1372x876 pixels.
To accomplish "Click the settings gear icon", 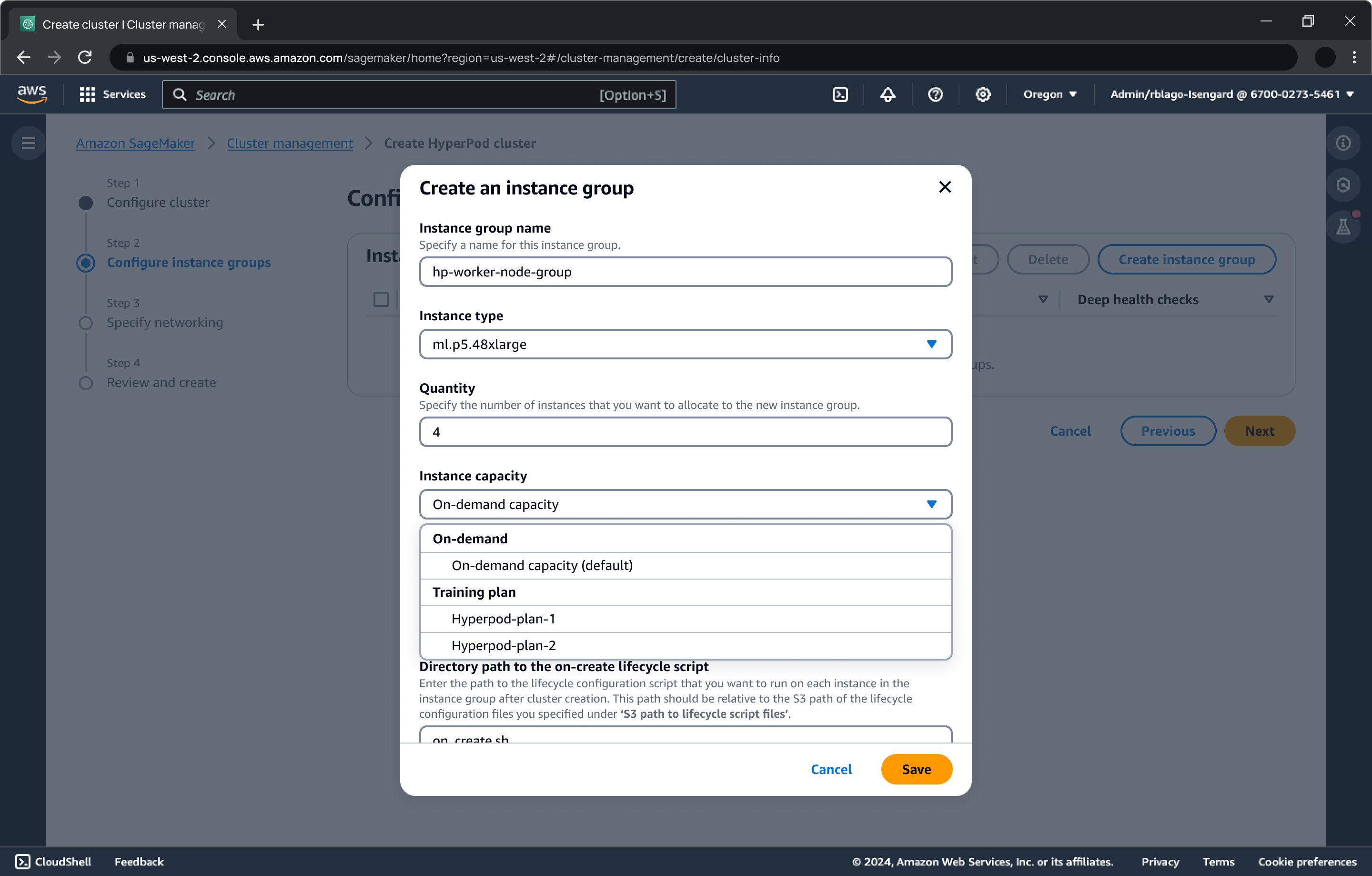I will [x=983, y=95].
